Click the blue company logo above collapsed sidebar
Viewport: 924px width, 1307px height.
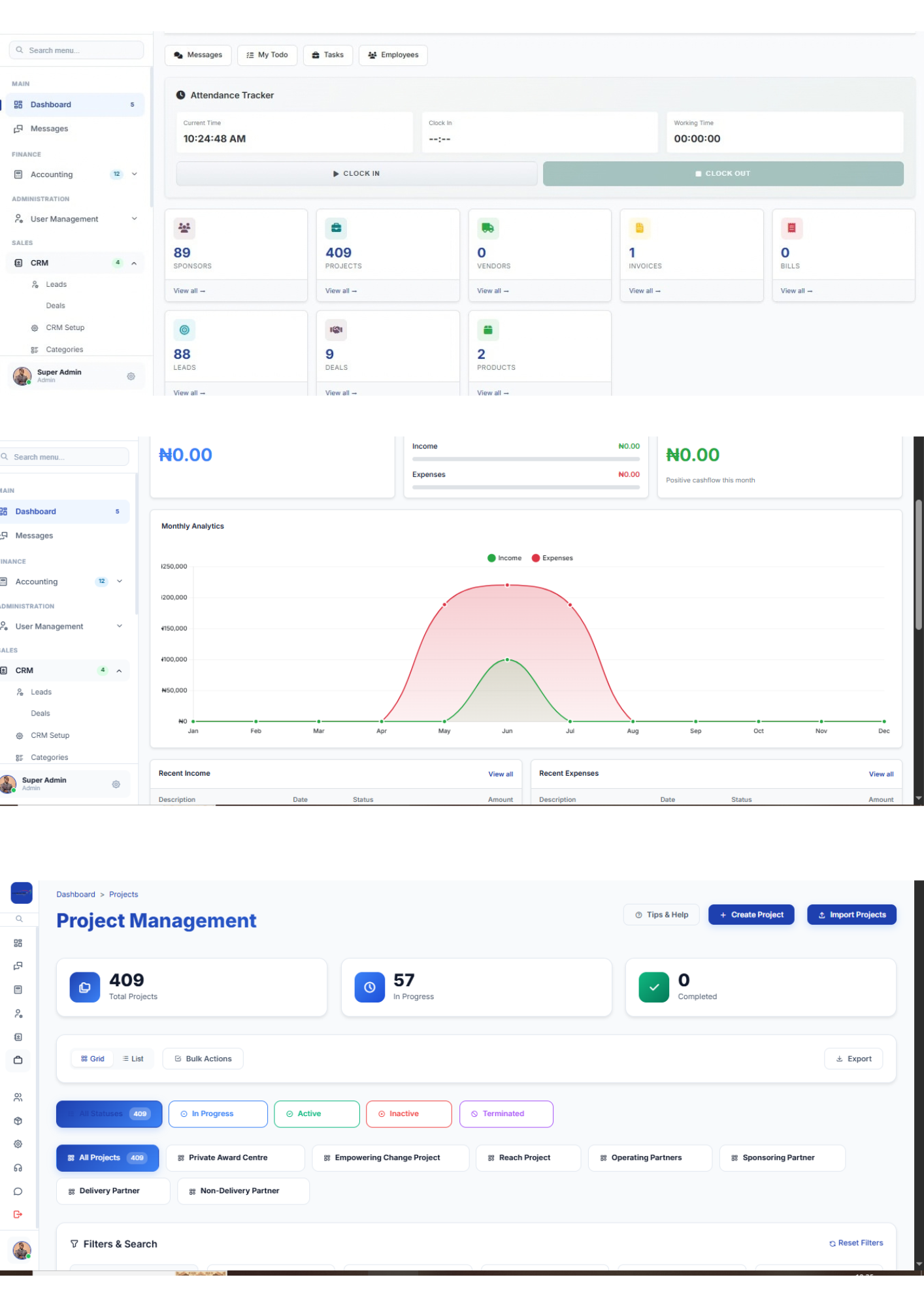[x=22, y=893]
